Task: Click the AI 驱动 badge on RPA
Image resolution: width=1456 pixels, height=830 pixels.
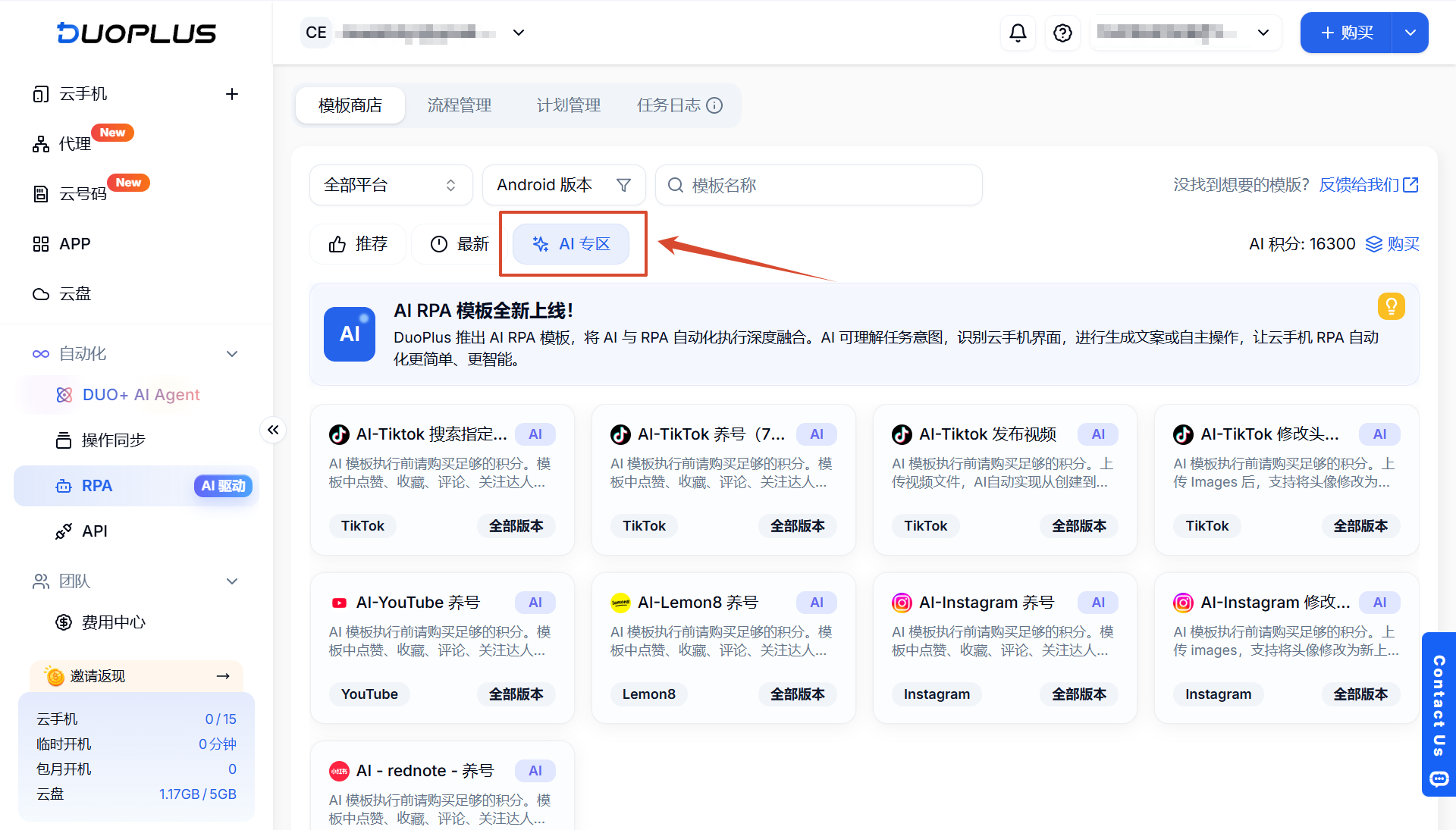Action: pos(223,486)
